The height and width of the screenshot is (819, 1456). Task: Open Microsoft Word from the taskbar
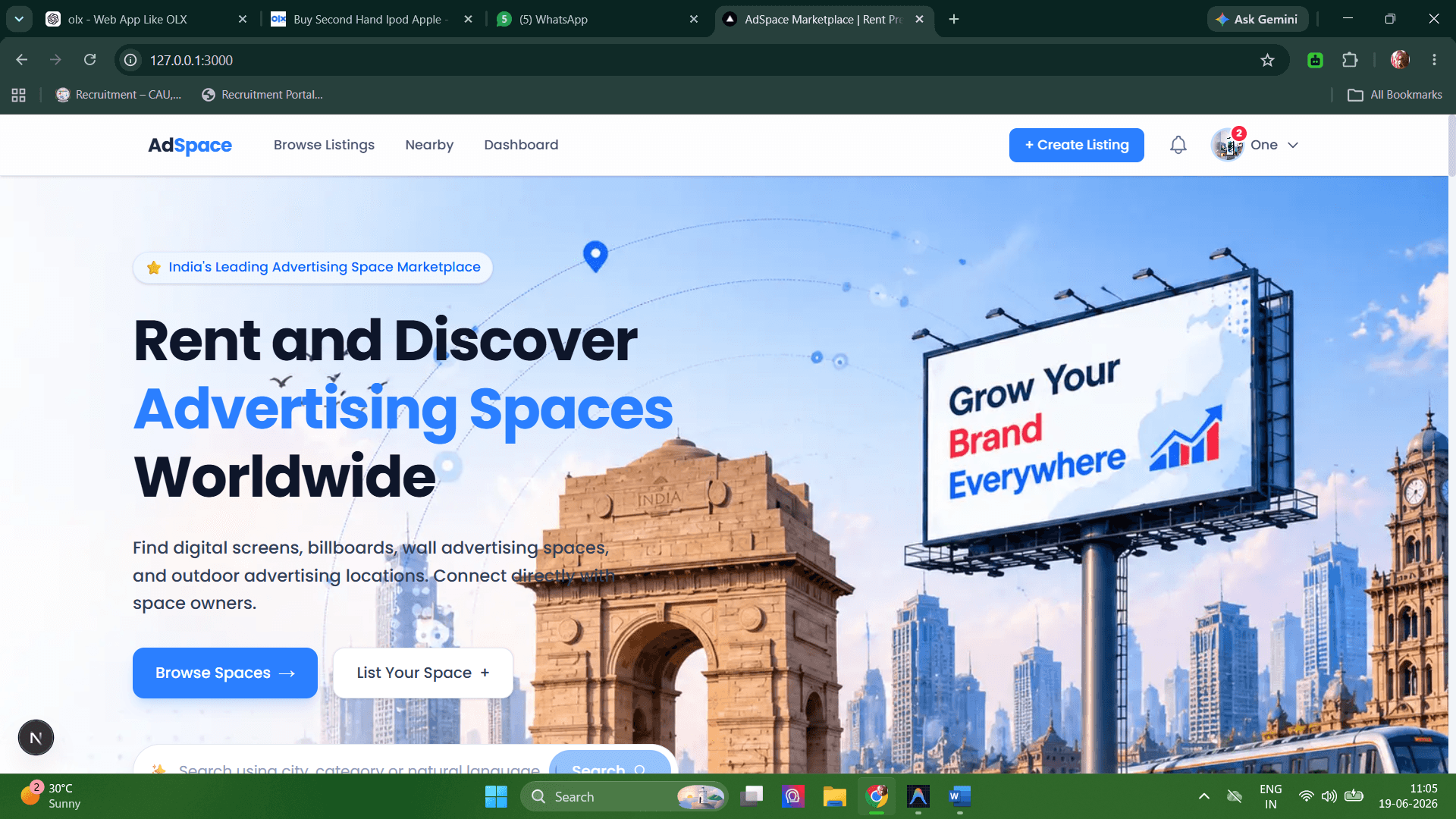(x=959, y=796)
